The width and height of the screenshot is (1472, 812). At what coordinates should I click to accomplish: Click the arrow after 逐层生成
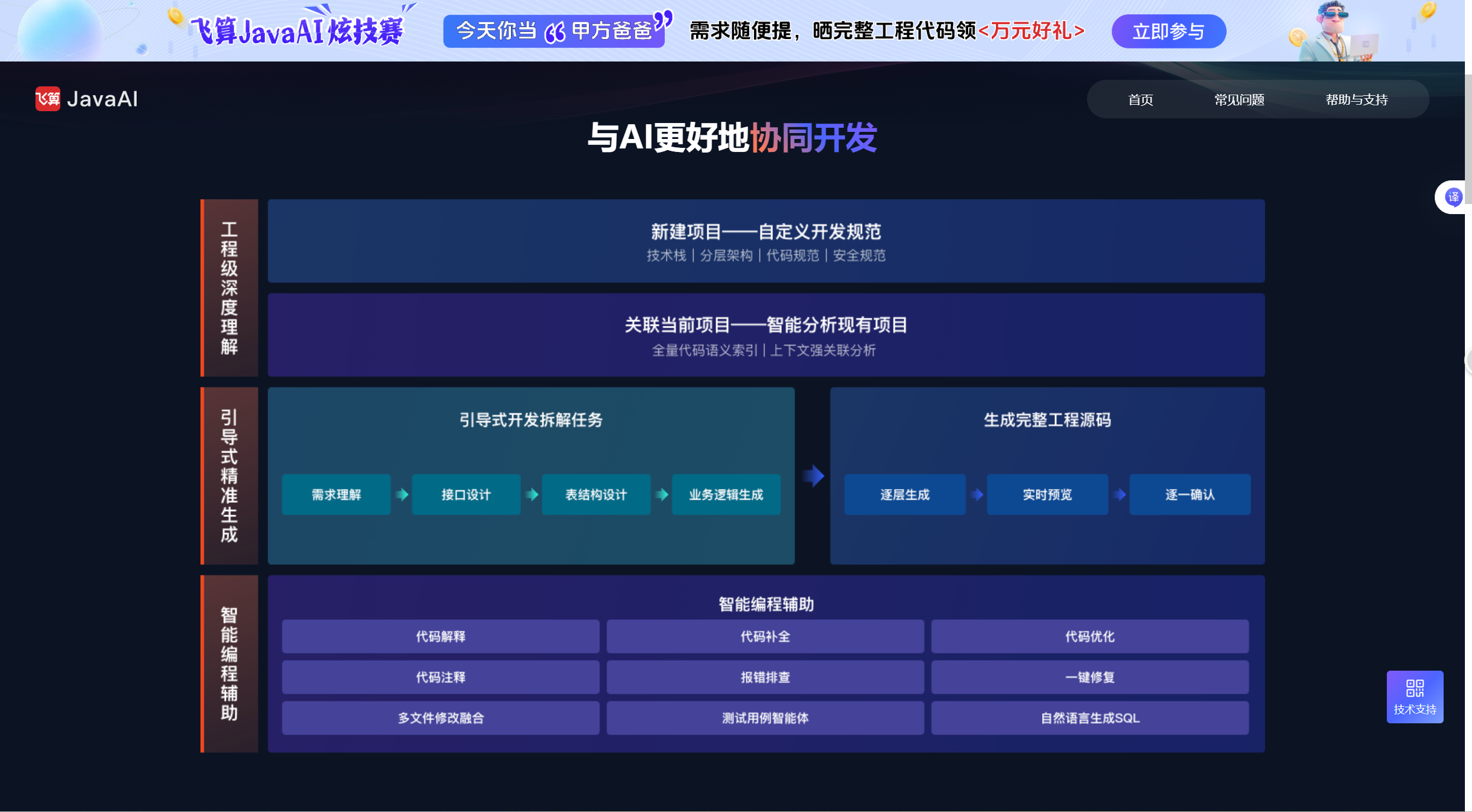coord(977,494)
